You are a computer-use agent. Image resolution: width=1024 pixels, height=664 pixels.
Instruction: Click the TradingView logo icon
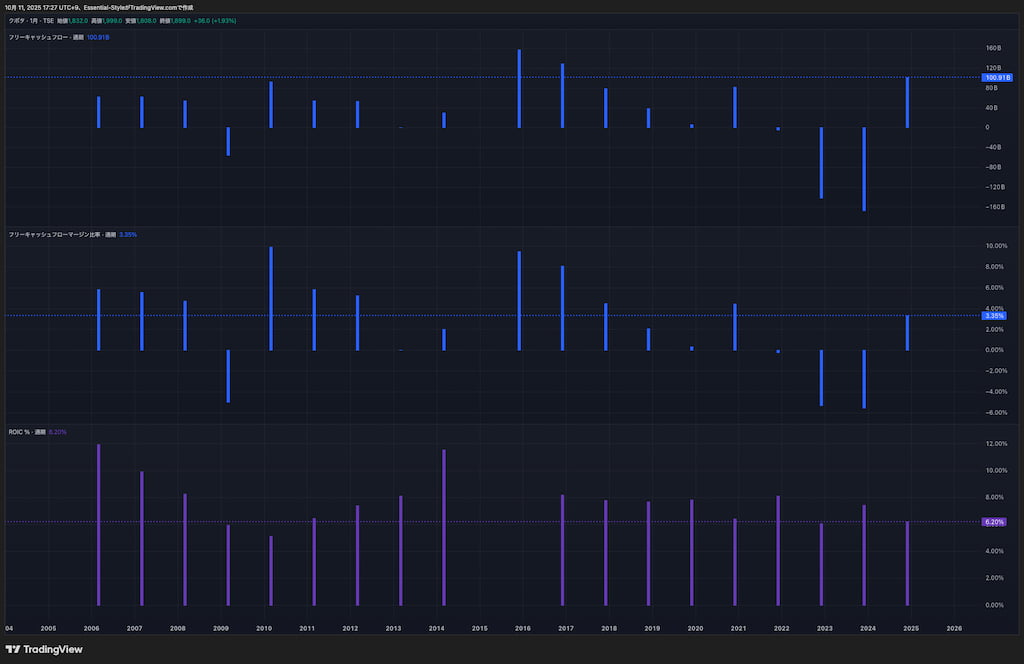13,649
